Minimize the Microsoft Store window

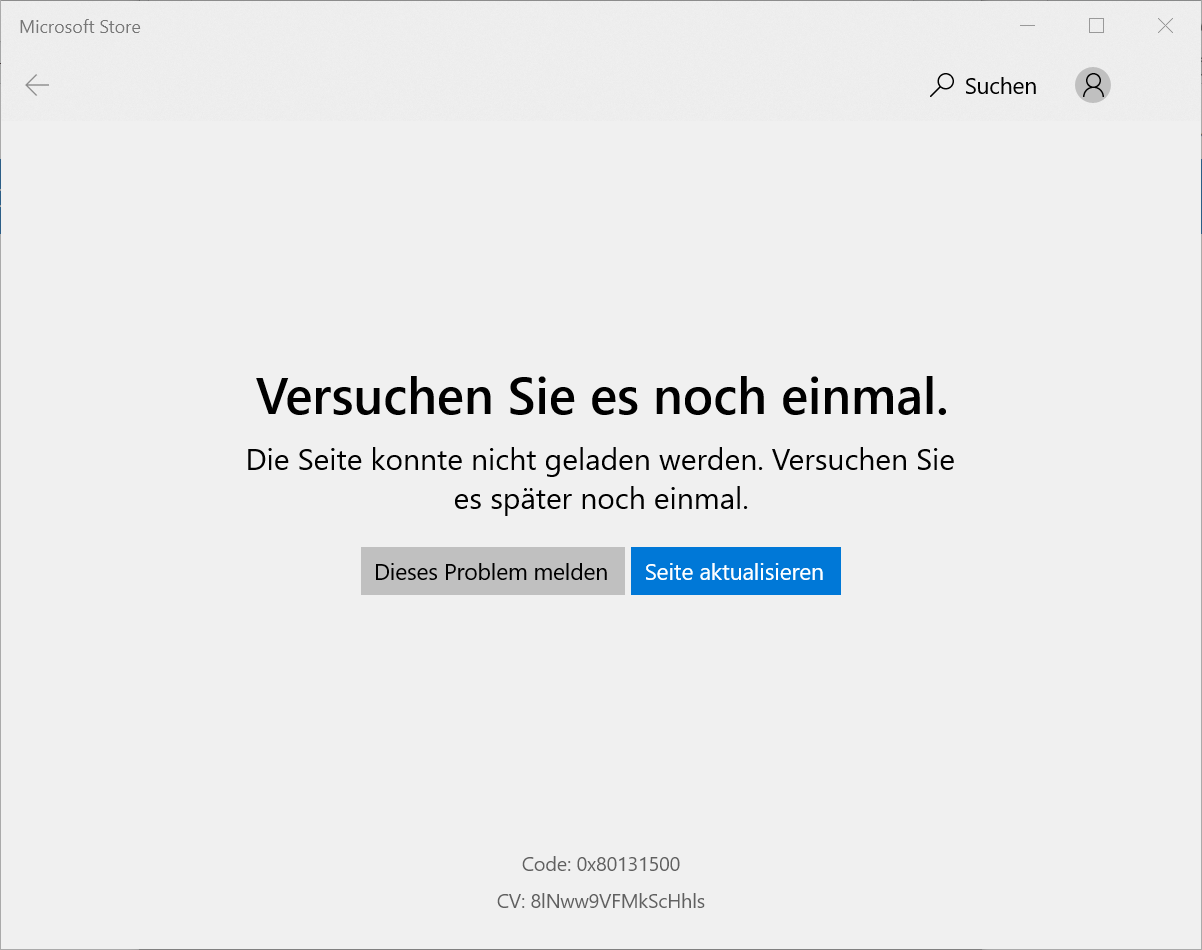click(1027, 26)
